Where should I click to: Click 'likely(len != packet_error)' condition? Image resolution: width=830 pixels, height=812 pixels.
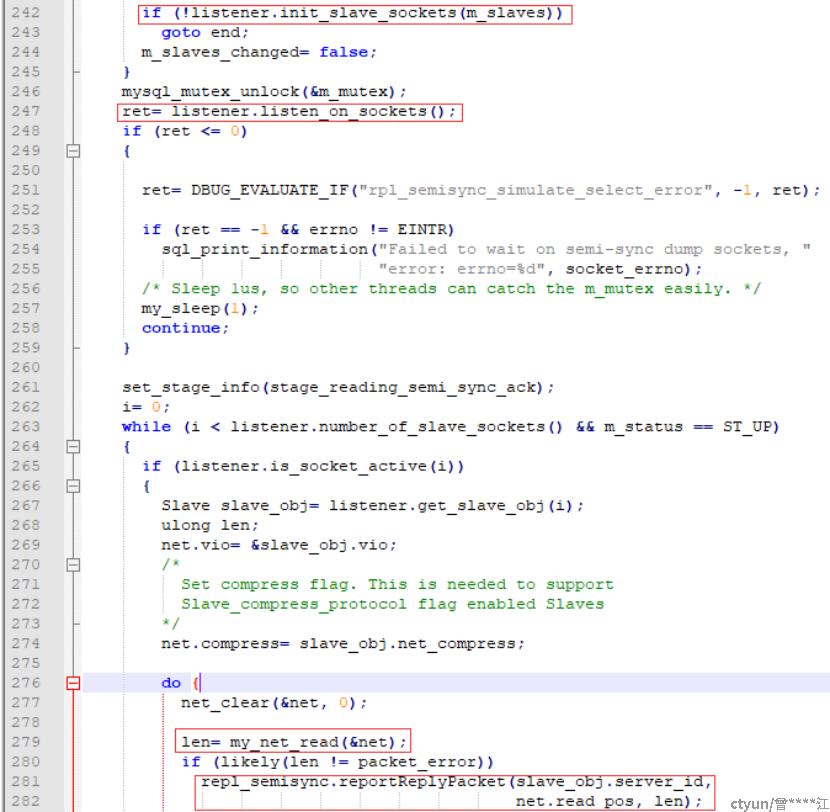pos(353,762)
